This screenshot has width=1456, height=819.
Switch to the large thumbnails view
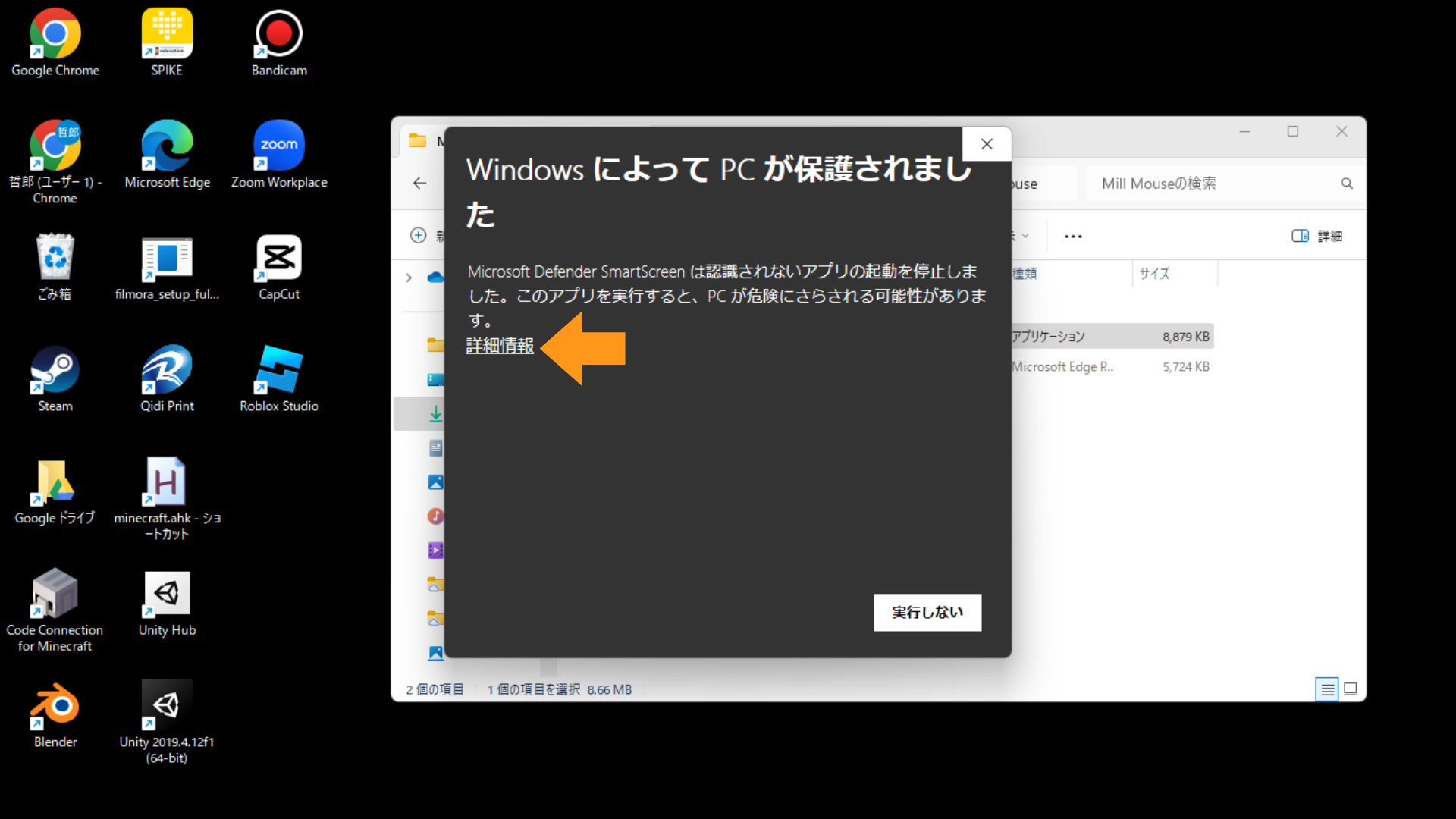1351,689
